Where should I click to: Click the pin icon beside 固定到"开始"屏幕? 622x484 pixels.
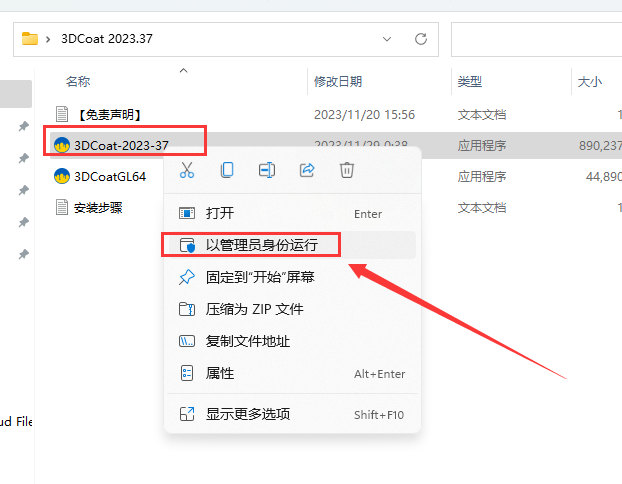click(187, 277)
